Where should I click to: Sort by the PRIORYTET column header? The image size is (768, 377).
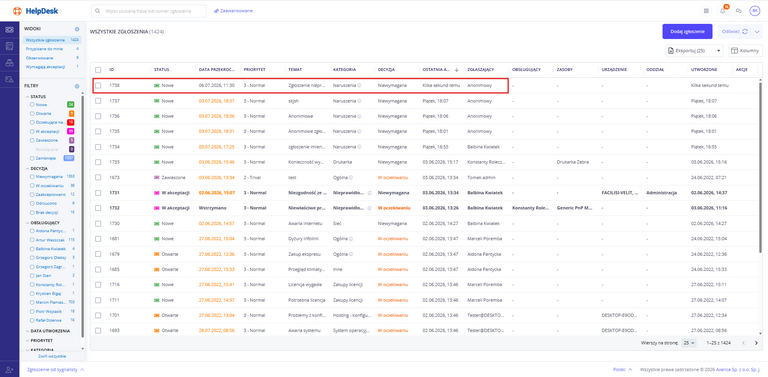(255, 70)
